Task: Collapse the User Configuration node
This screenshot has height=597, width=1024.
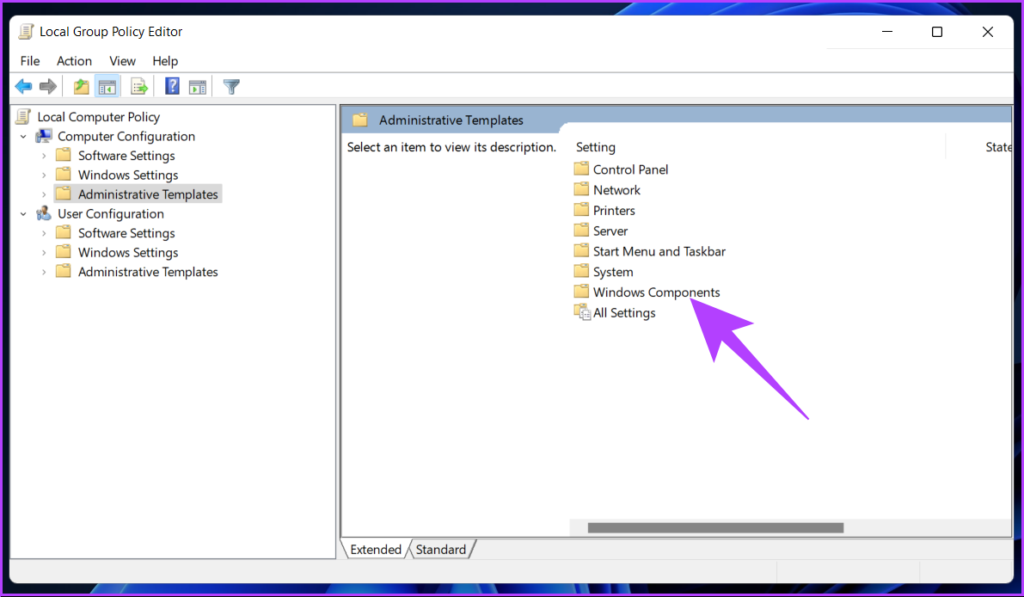Action: click(x=23, y=214)
